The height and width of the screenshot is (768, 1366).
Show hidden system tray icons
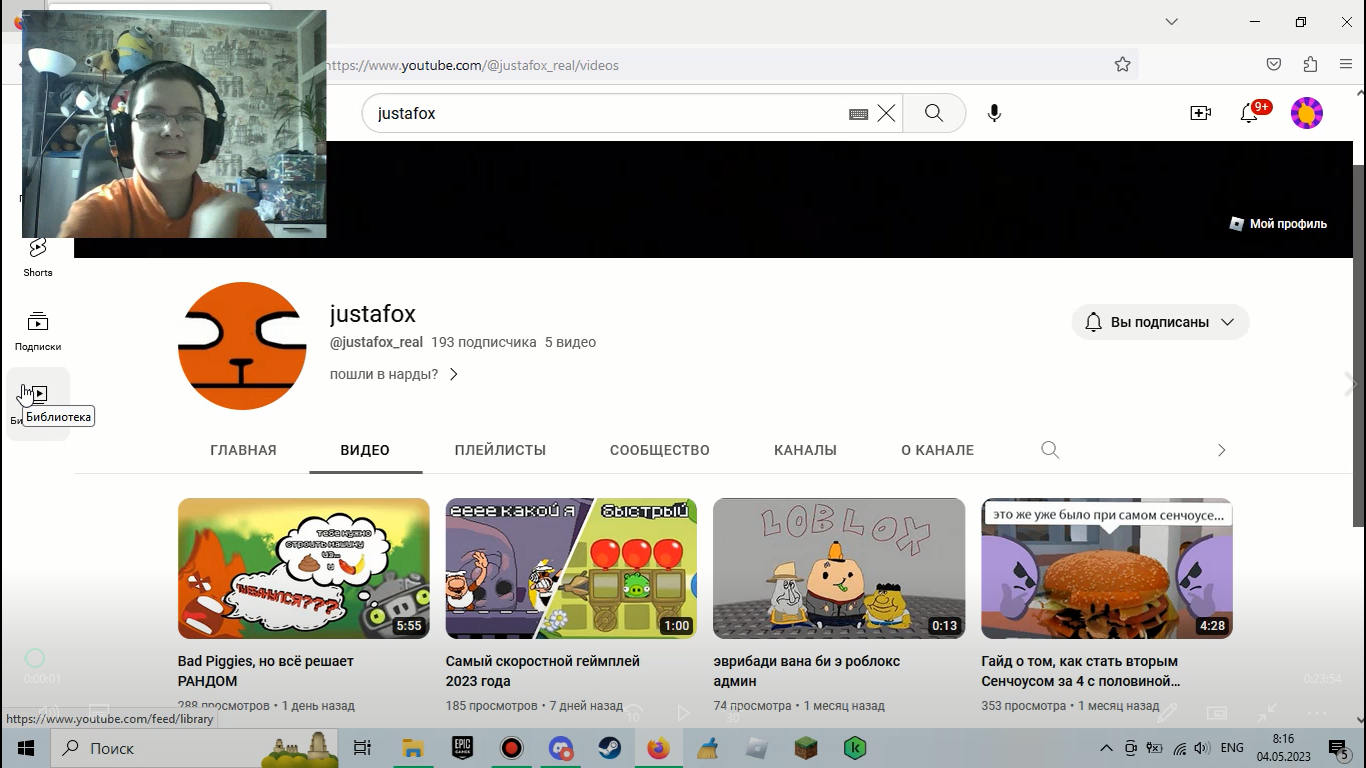pyautogui.click(x=1106, y=748)
